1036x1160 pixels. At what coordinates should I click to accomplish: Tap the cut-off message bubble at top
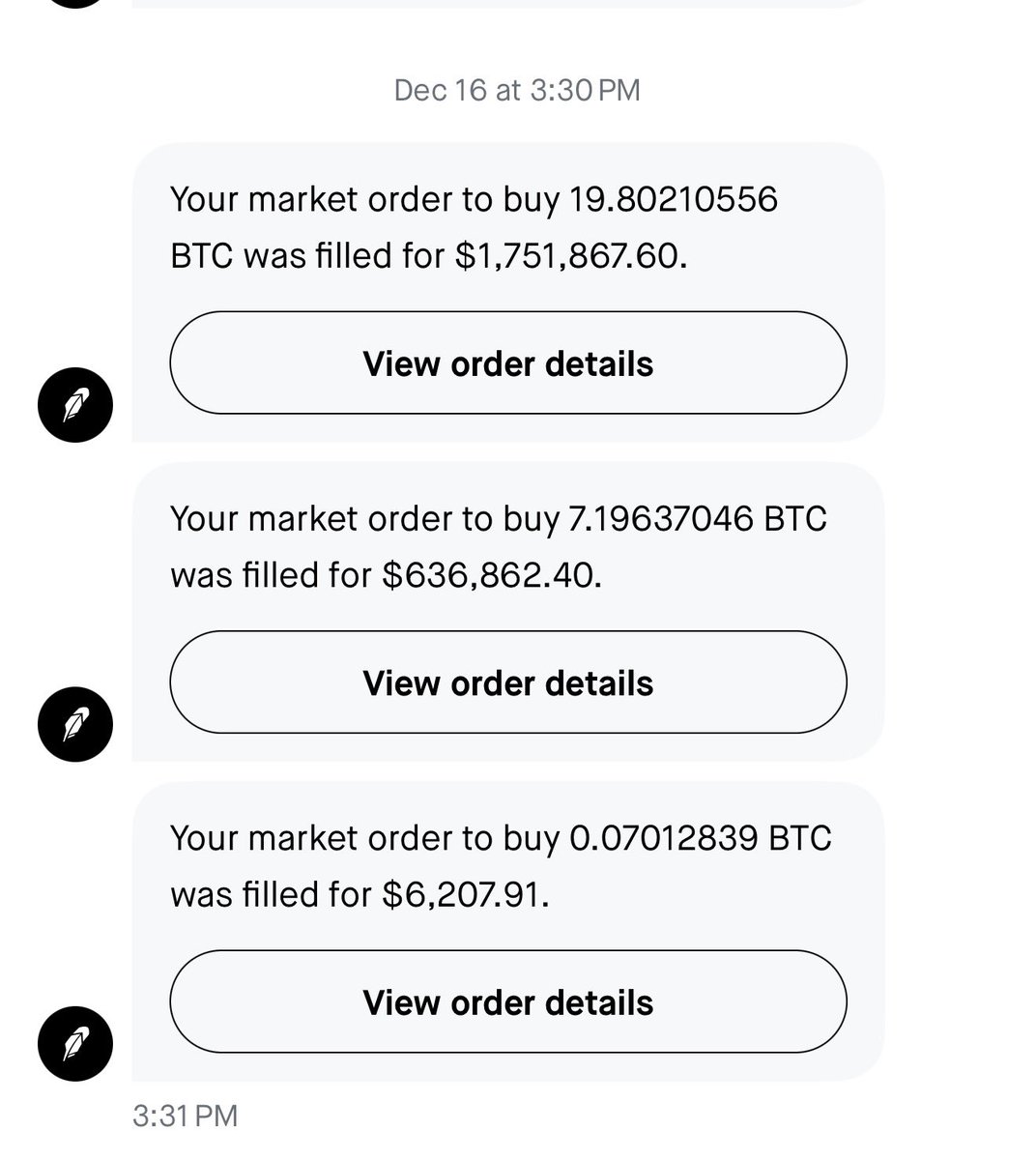tap(508, 4)
